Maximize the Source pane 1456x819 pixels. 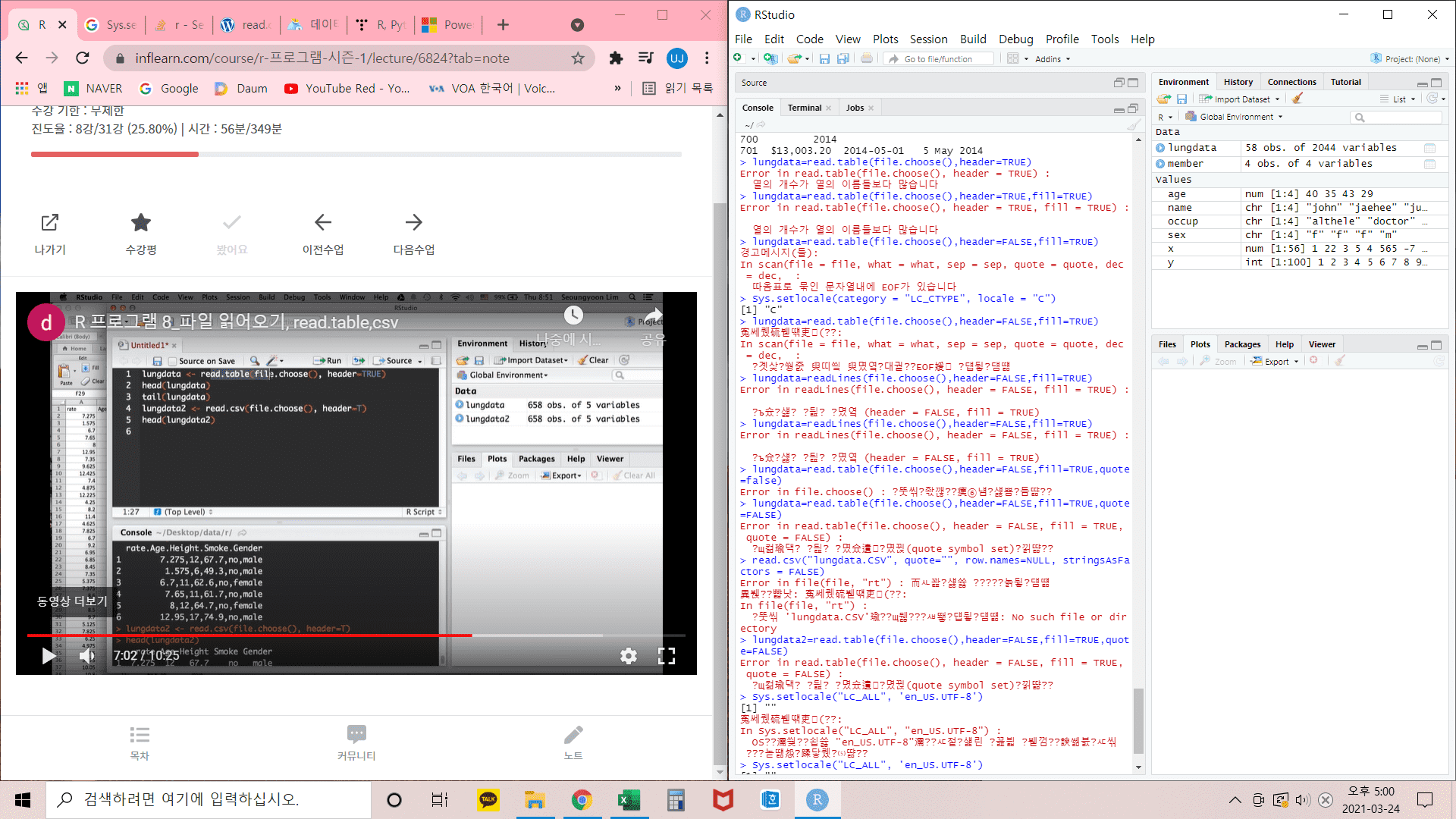[1133, 83]
